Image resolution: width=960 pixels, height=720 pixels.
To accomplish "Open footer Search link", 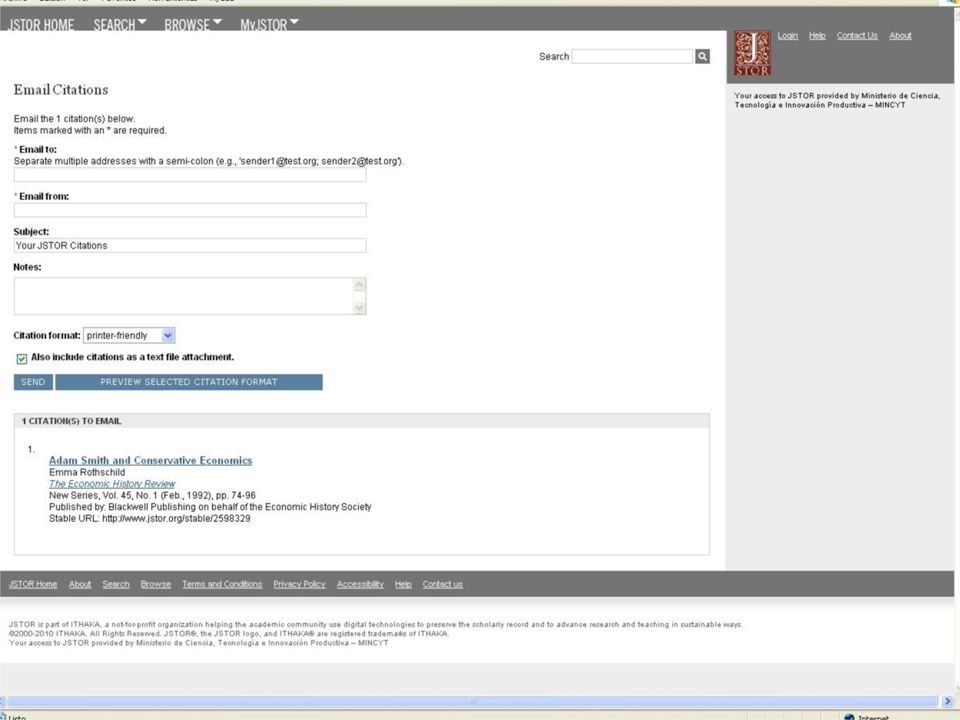I will point(116,584).
